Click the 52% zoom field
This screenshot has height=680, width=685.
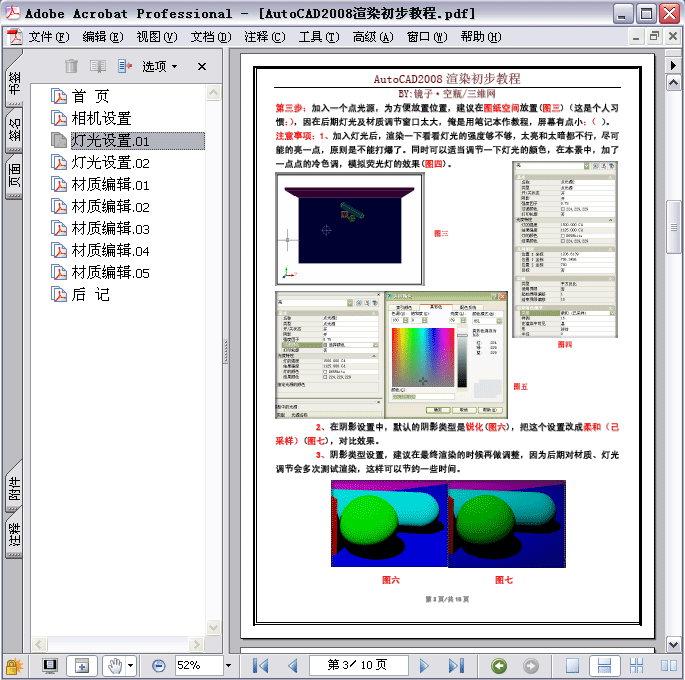click(199, 666)
